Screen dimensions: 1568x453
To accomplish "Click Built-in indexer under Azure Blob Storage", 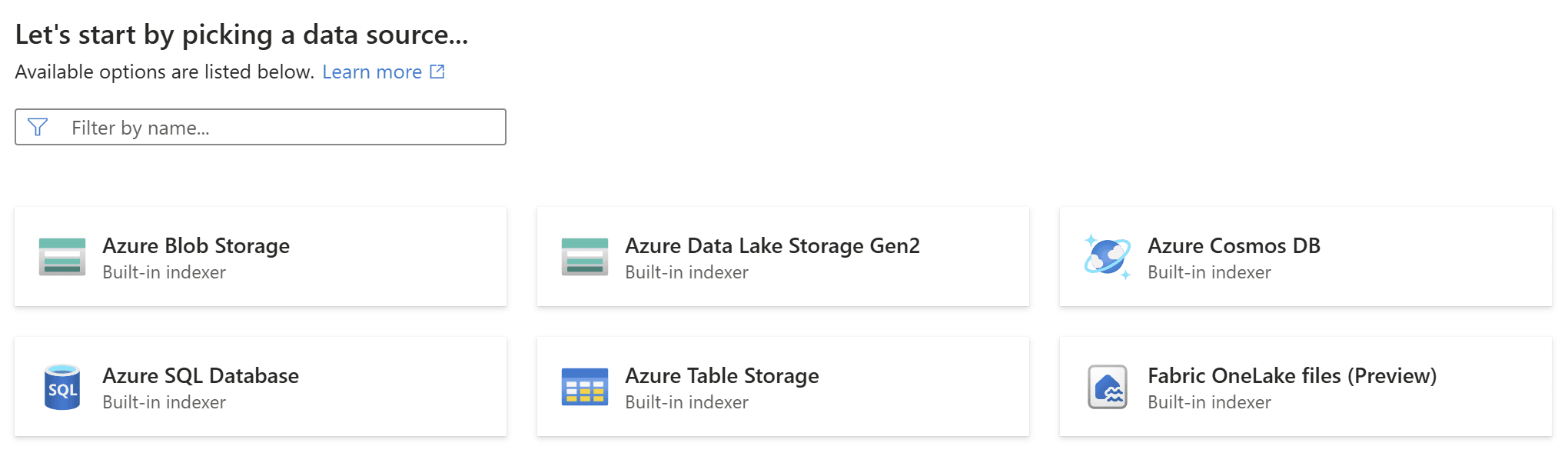I will pos(164,272).
